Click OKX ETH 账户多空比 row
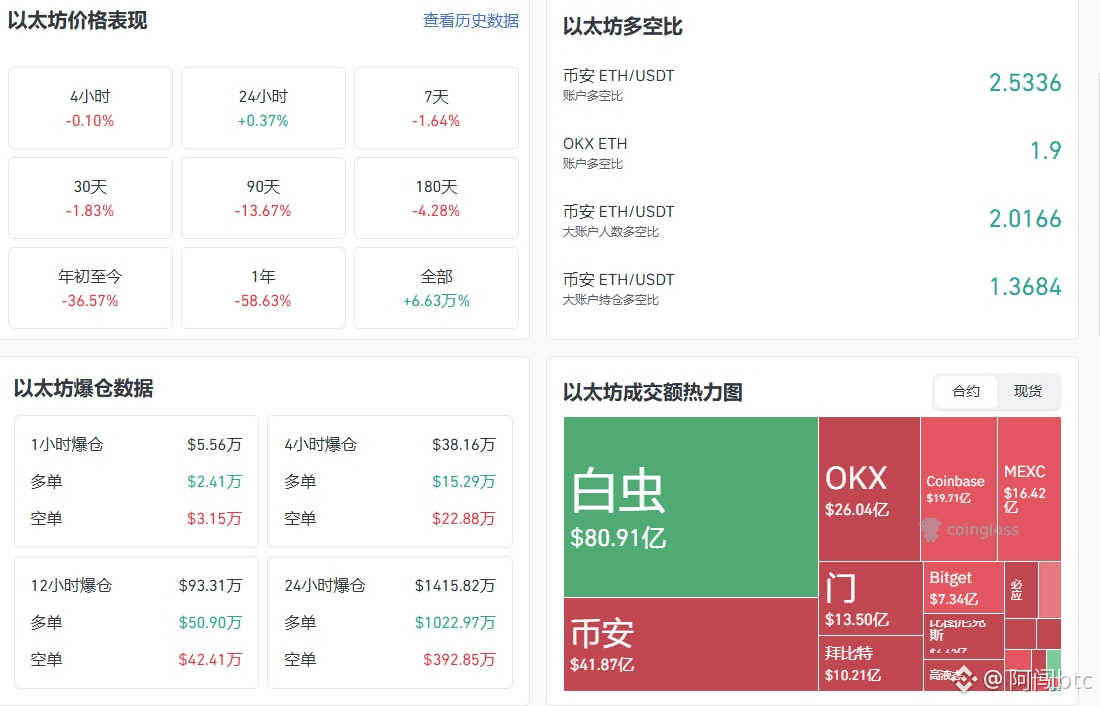Screen dimensions: 1100x706 [812, 152]
